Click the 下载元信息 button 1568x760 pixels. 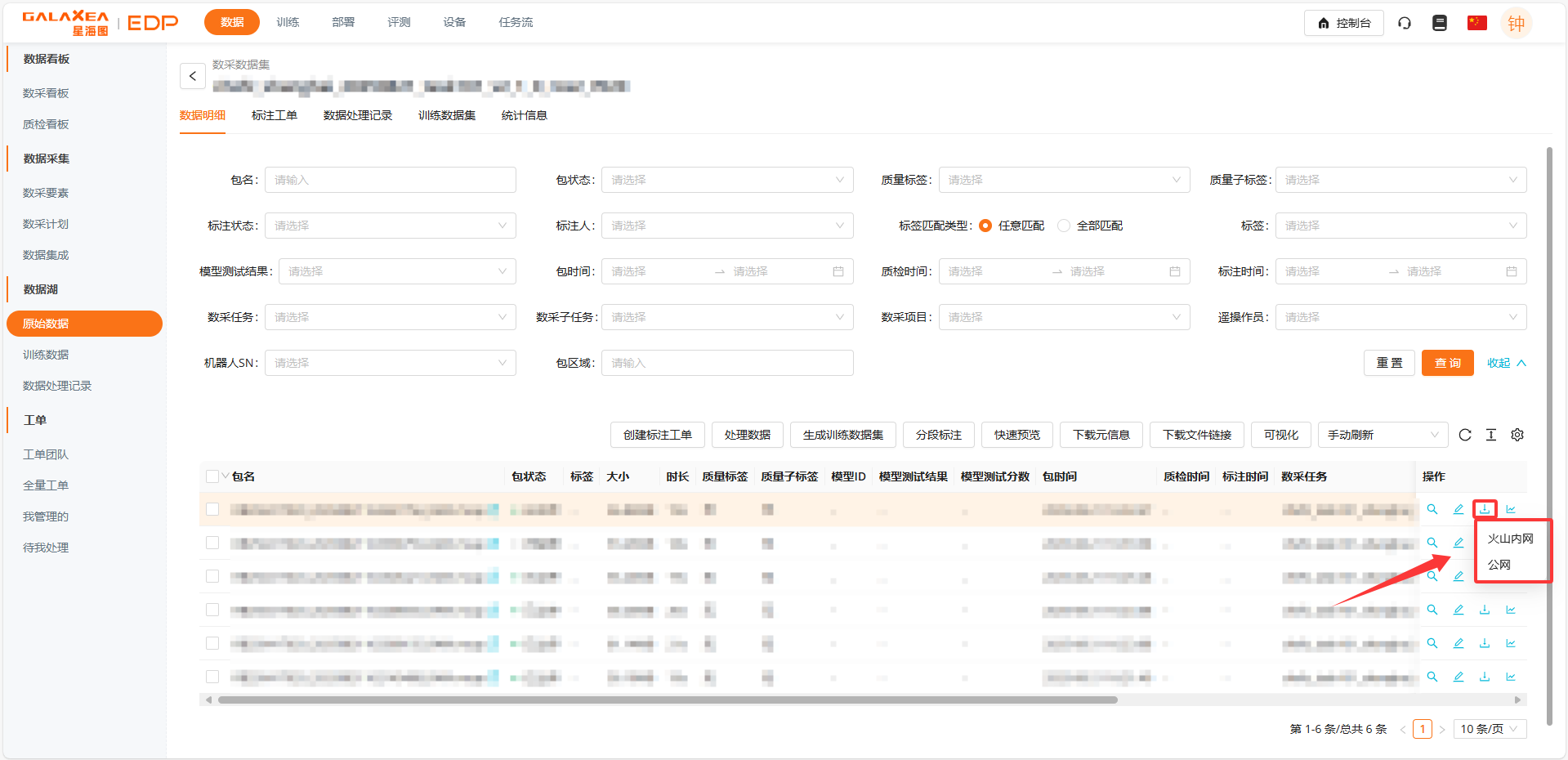tap(1101, 435)
